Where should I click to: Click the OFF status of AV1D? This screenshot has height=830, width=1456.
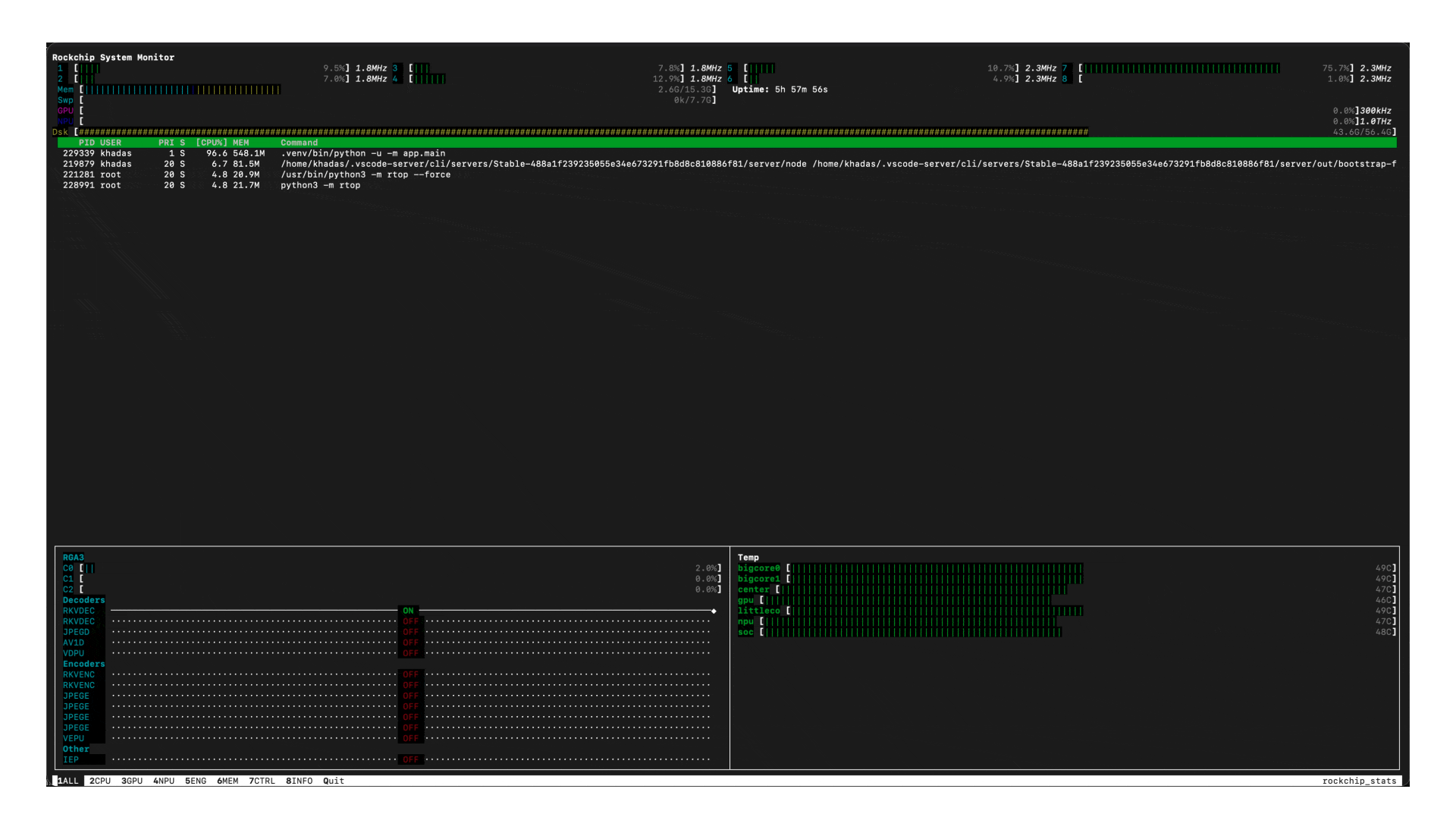(x=411, y=643)
